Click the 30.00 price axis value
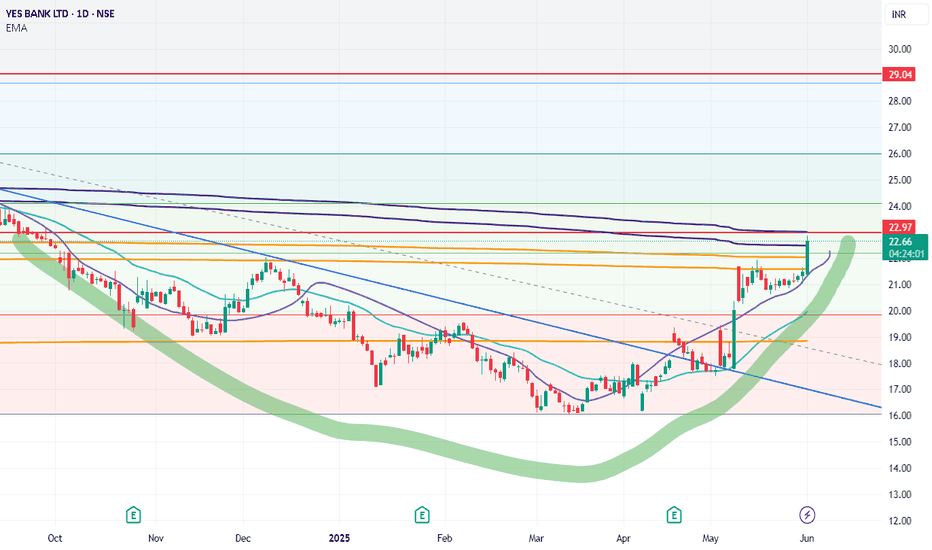 click(899, 49)
